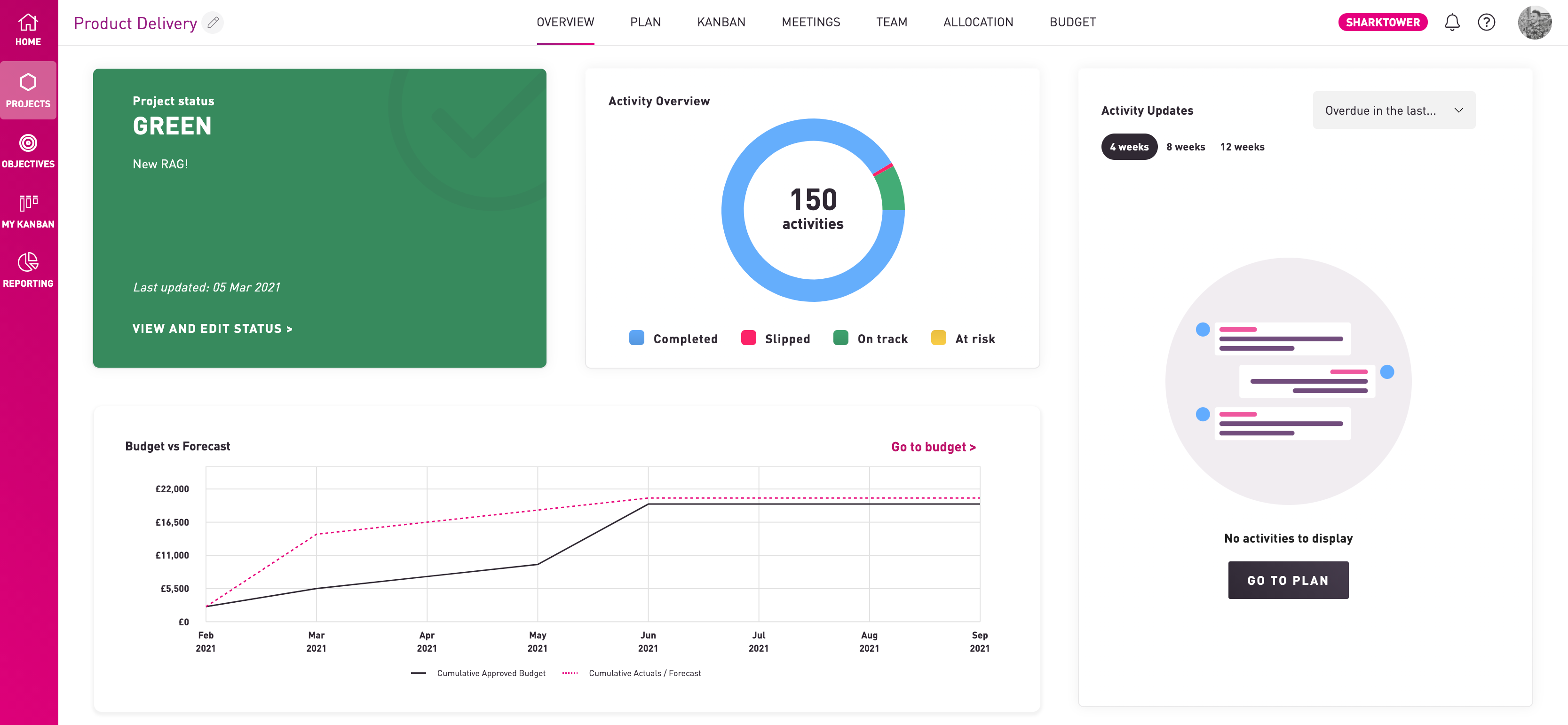Click the pencil edit icon beside Product Delivery

click(x=213, y=23)
